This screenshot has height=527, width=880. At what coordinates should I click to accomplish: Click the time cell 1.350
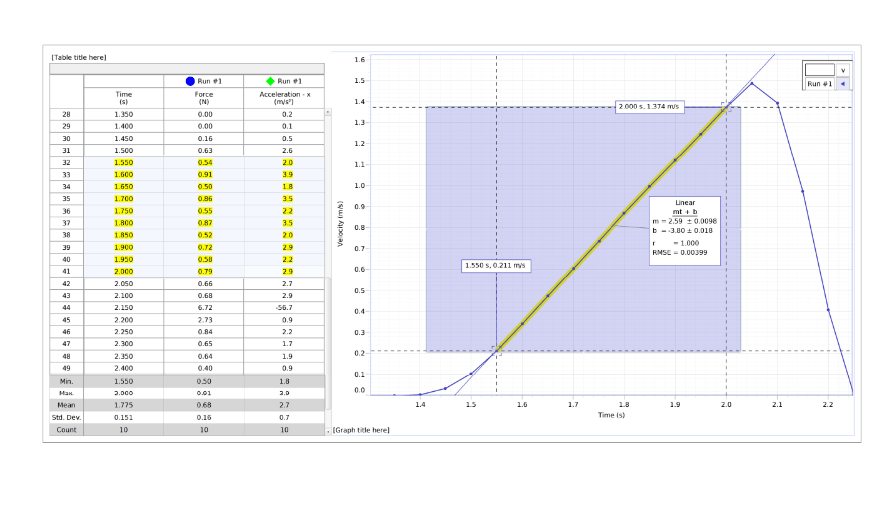[x=123, y=114]
